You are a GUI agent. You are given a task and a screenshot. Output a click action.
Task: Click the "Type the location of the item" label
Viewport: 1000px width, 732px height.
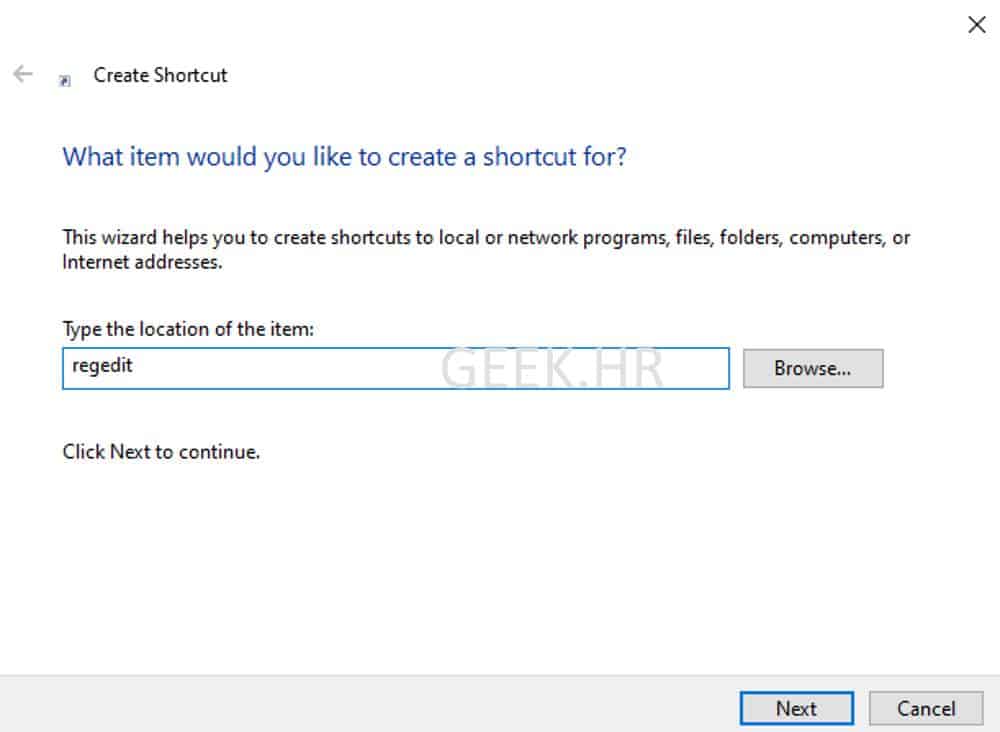188,329
